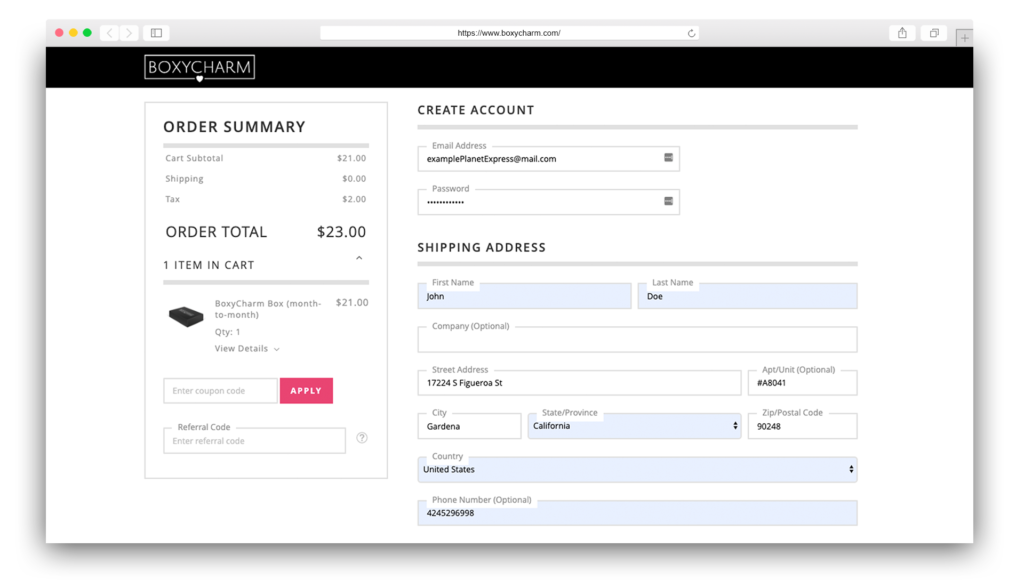Click the yellow minimize window button
The width and height of the screenshot is (1024, 580).
coord(73,33)
